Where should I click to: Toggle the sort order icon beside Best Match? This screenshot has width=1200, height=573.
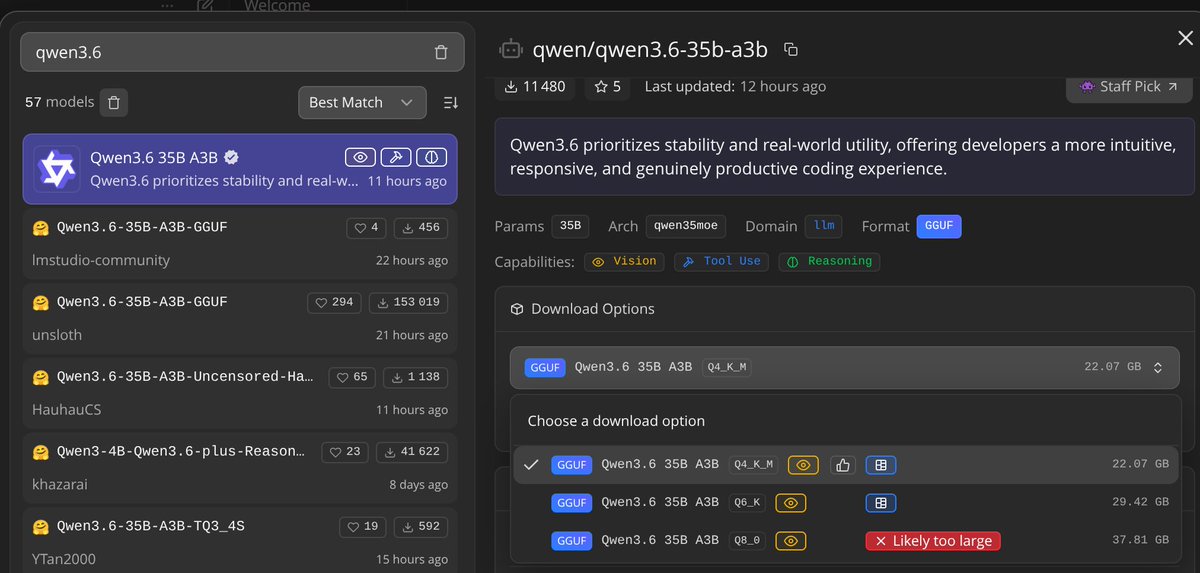pos(451,102)
